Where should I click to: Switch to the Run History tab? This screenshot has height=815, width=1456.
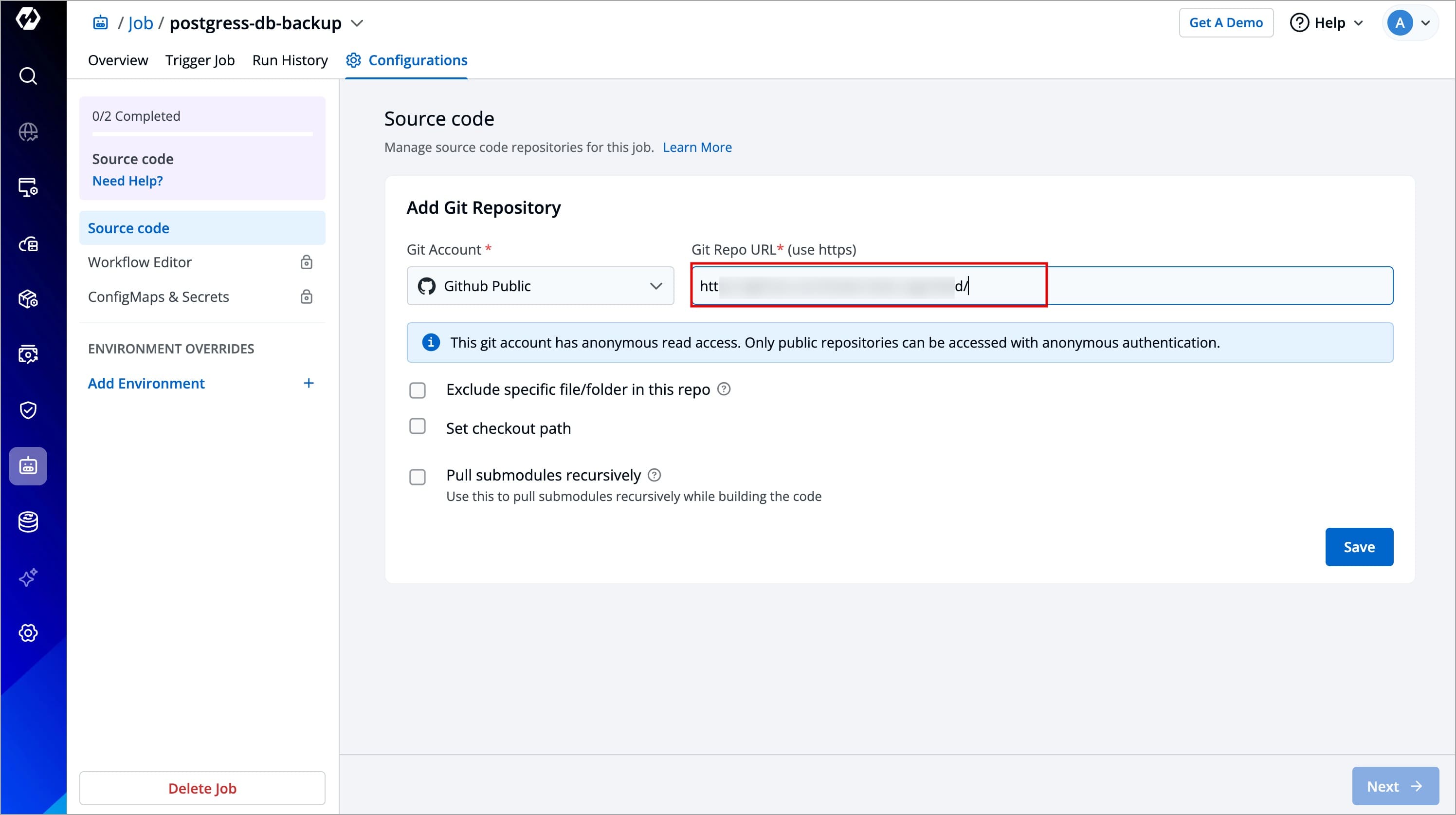[290, 60]
